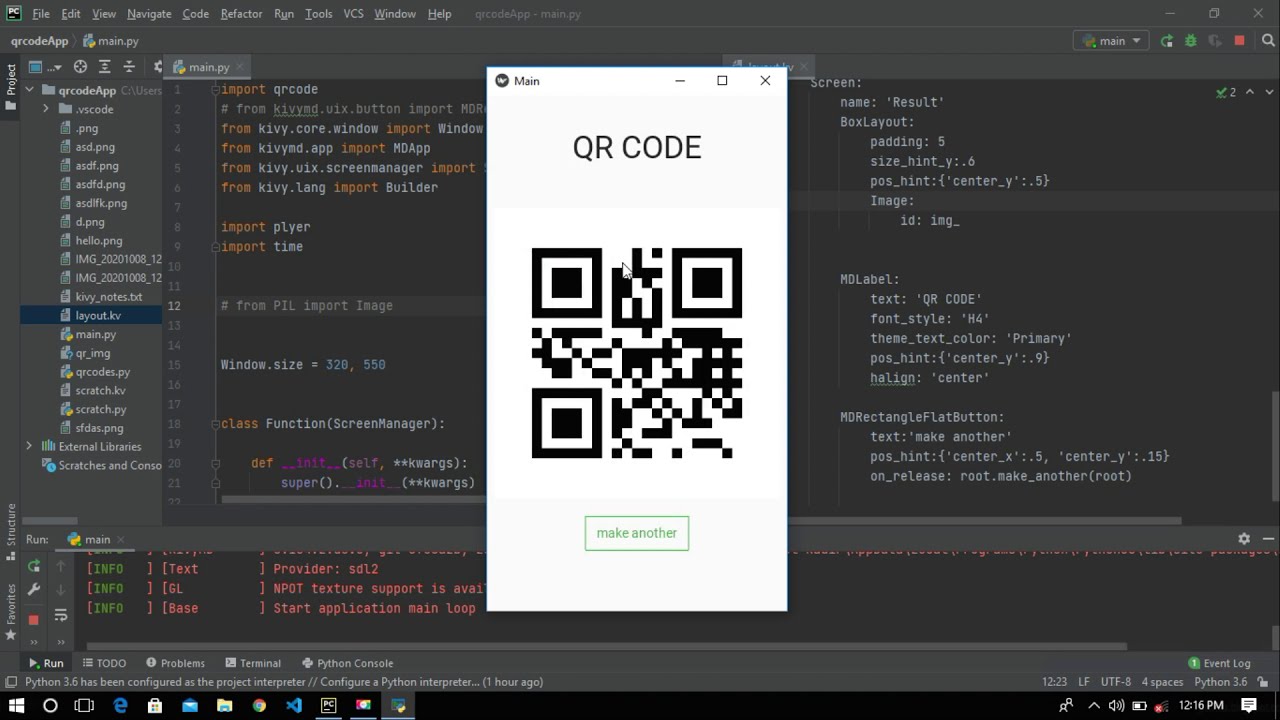Expand All in Project panel
The height and width of the screenshot is (720, 1280).
tap(105, 67)
